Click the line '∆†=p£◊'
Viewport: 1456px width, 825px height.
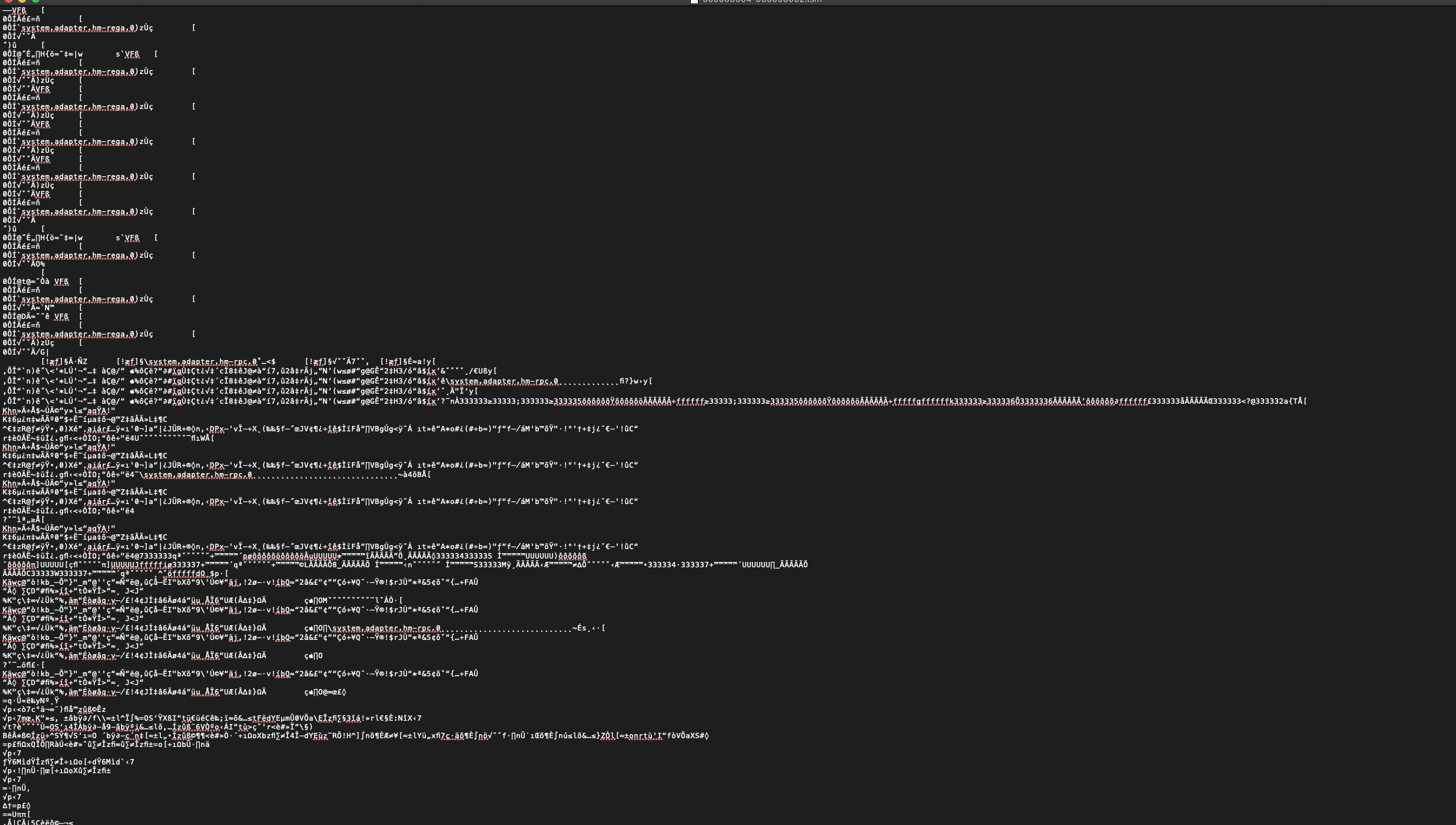[x=17, y=805]
